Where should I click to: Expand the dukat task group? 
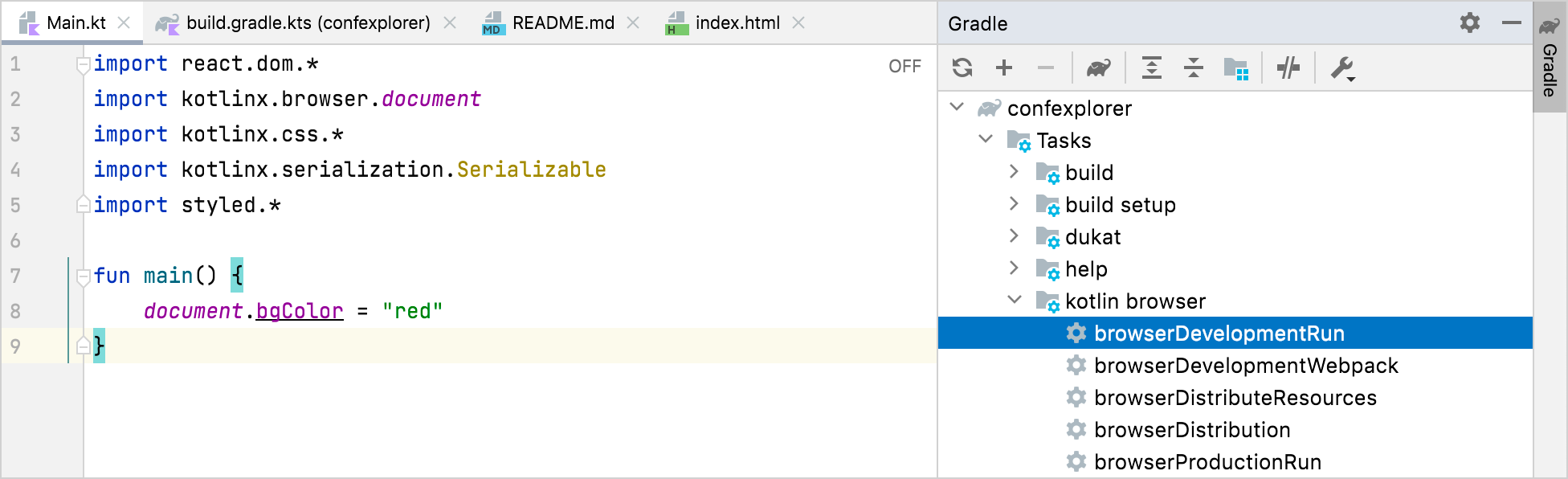(1014, 235)
